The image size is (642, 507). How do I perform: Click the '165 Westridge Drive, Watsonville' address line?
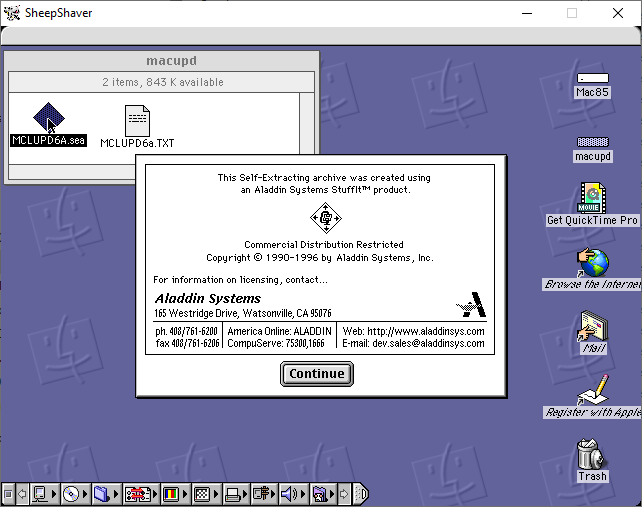[243, 313]
